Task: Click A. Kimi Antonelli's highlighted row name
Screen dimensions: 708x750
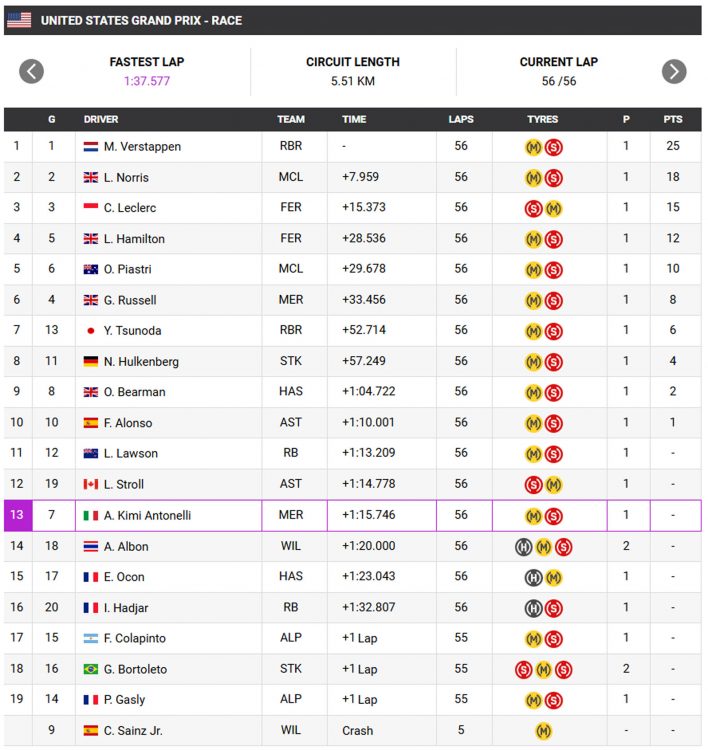Action: click(x=147, y=516)
